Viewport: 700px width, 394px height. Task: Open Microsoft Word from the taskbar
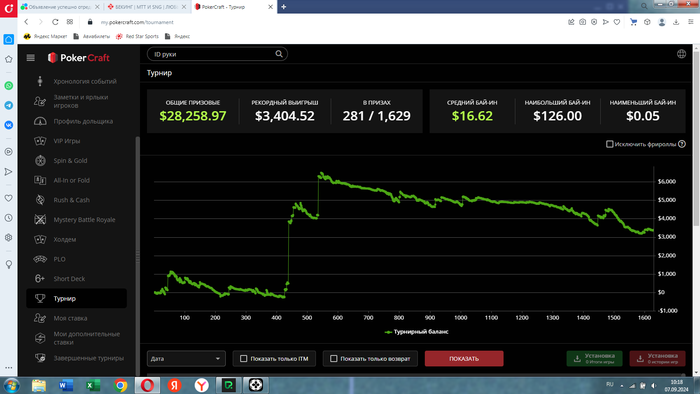coord(66,385)
